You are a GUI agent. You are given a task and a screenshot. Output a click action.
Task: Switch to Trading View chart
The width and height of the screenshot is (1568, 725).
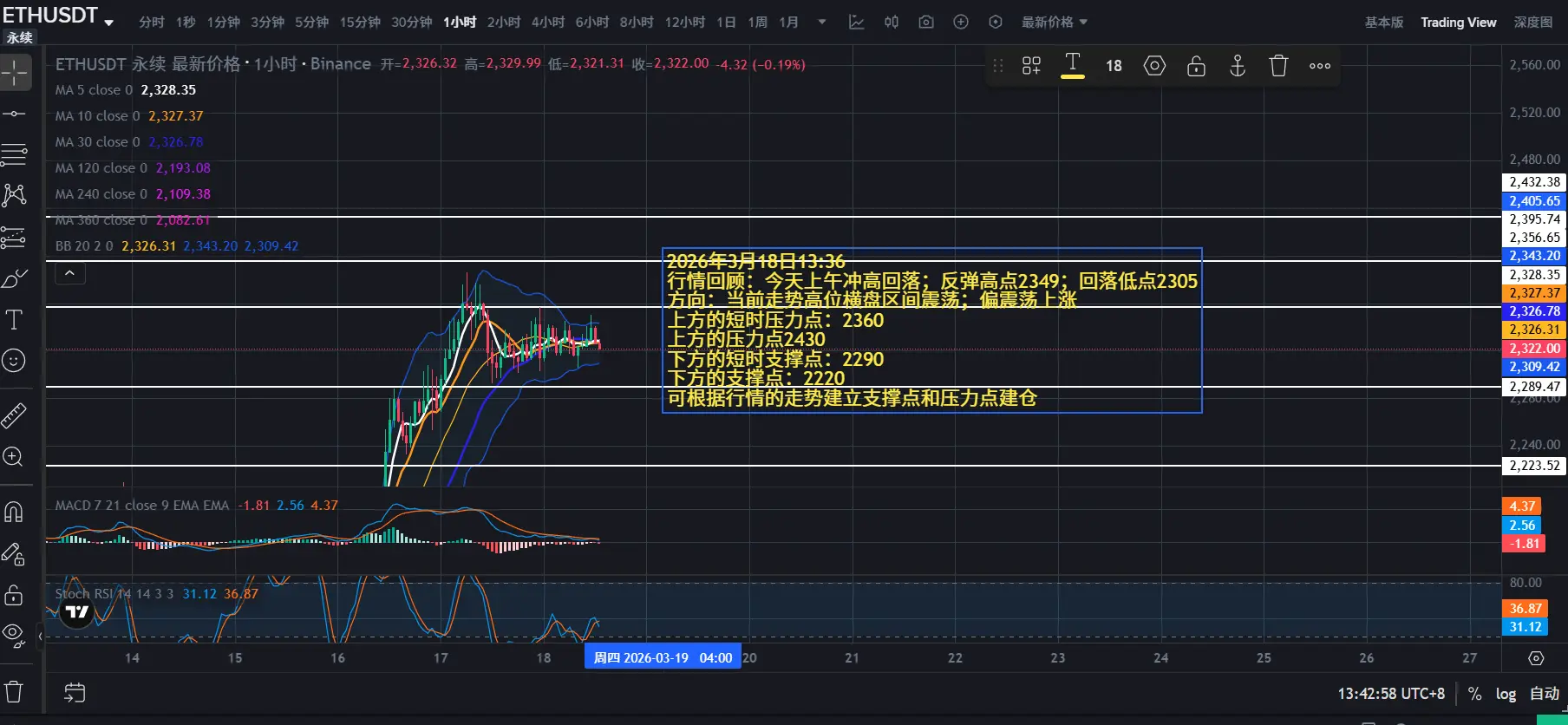coord(1459,23)
